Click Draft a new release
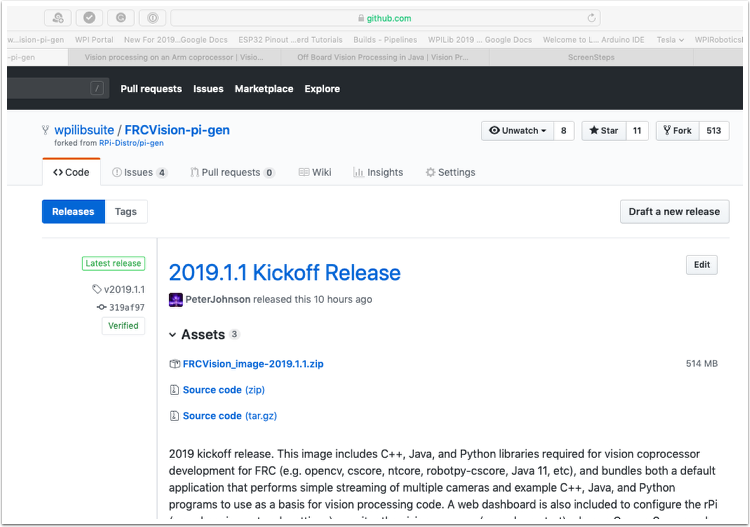The height and width of the screenshot is (527, 750). click(x=674, y=212)
